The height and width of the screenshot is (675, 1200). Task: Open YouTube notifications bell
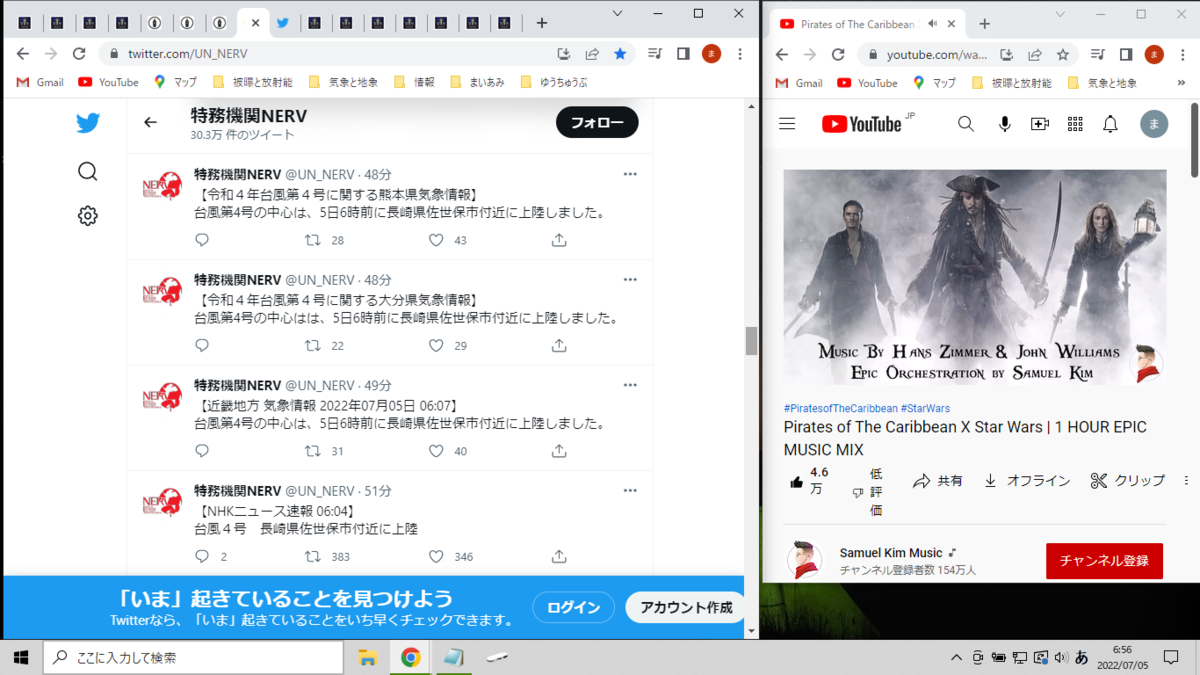[1110, 124]
